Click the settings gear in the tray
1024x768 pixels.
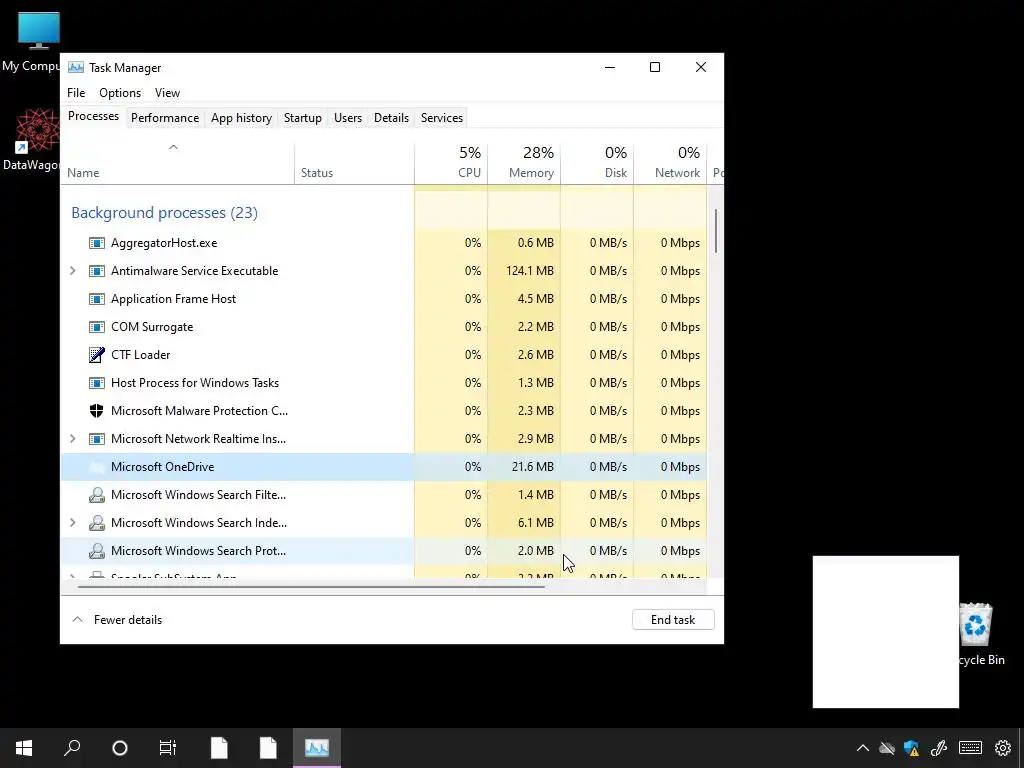point(1003,748)
